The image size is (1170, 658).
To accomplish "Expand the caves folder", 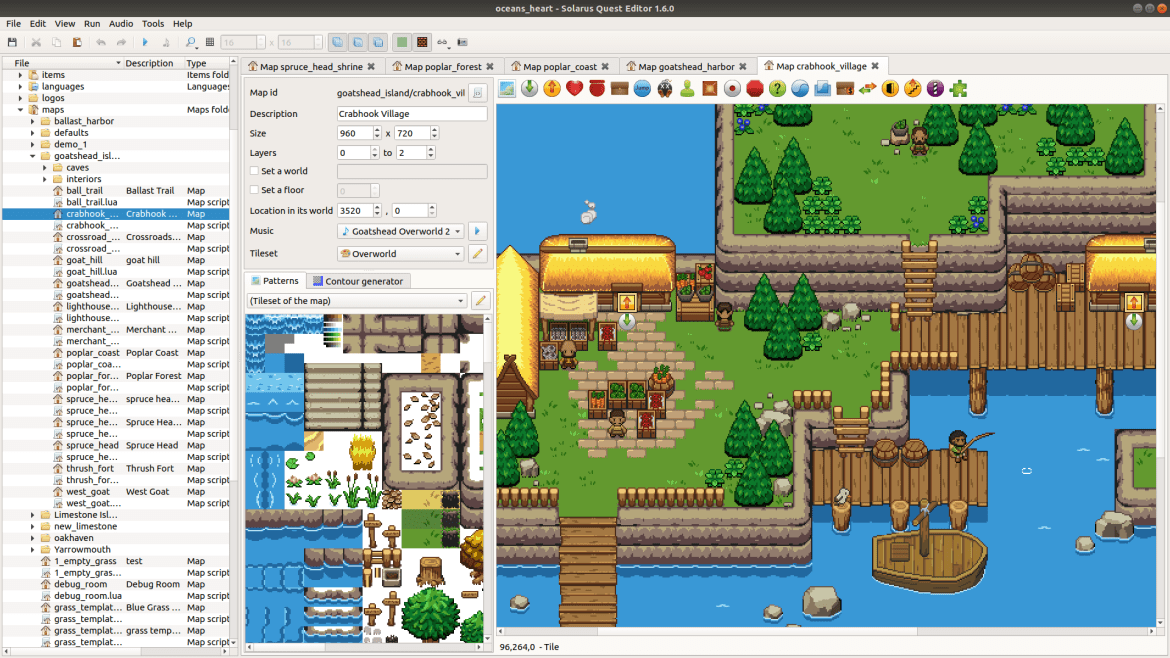I will 44,168.
